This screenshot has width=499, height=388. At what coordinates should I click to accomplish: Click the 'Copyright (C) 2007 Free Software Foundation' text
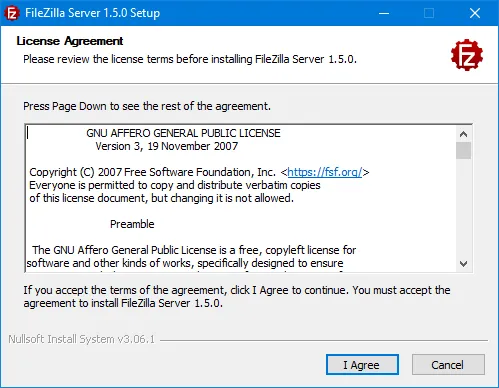[152, 172]
